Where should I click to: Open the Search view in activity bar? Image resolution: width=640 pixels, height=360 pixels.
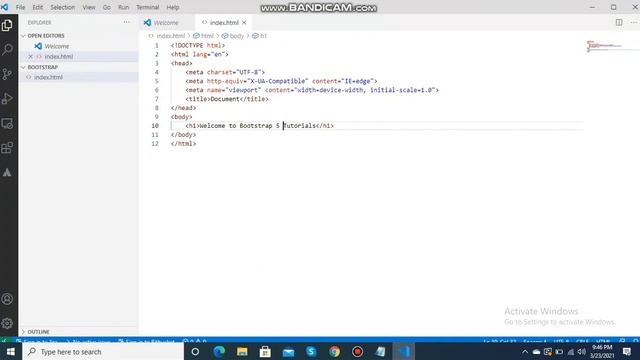coord(7,50)
